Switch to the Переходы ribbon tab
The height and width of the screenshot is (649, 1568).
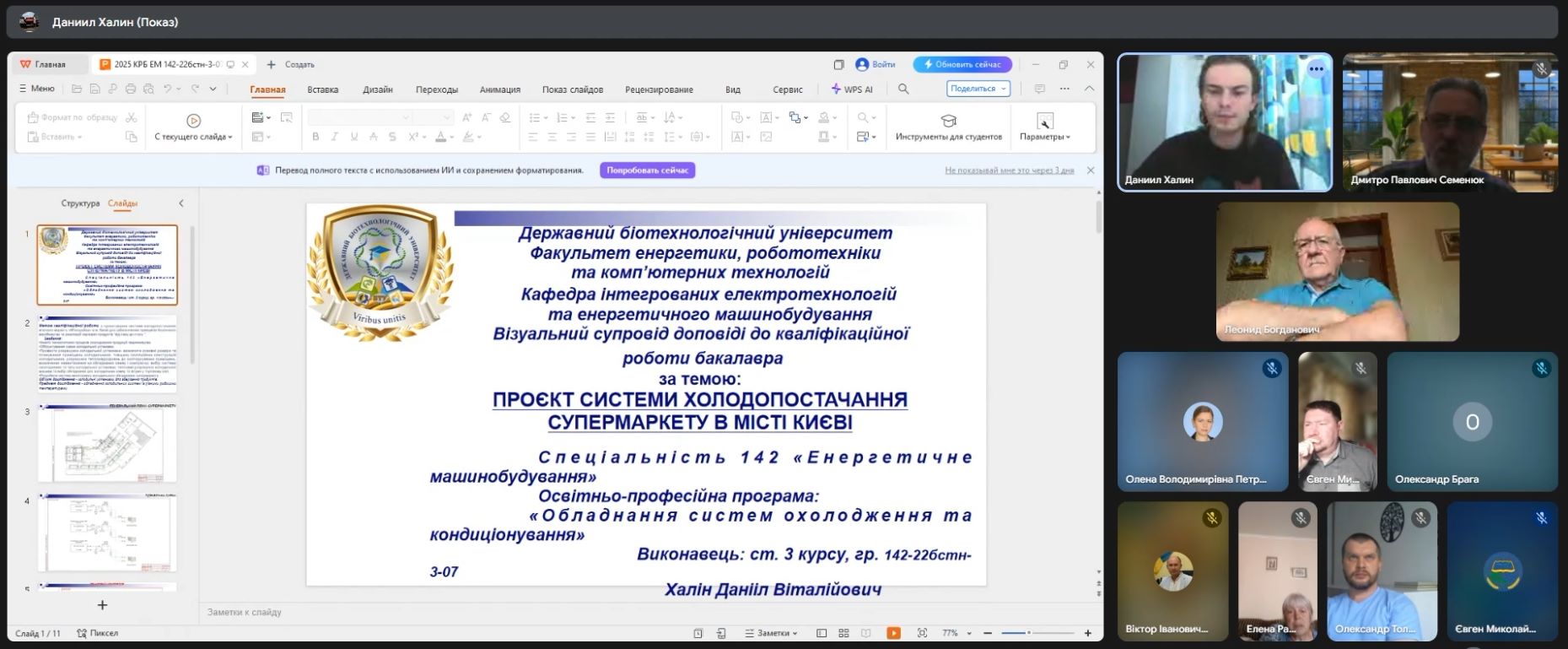(437, 89)
